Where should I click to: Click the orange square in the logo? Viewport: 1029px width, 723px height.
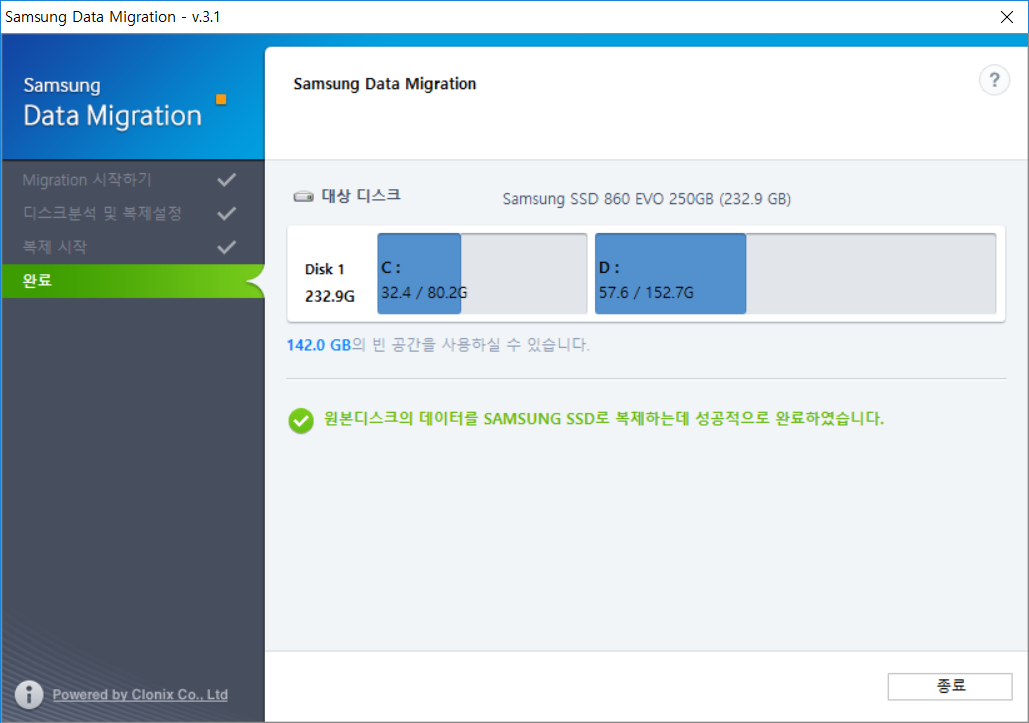(221, 100)
